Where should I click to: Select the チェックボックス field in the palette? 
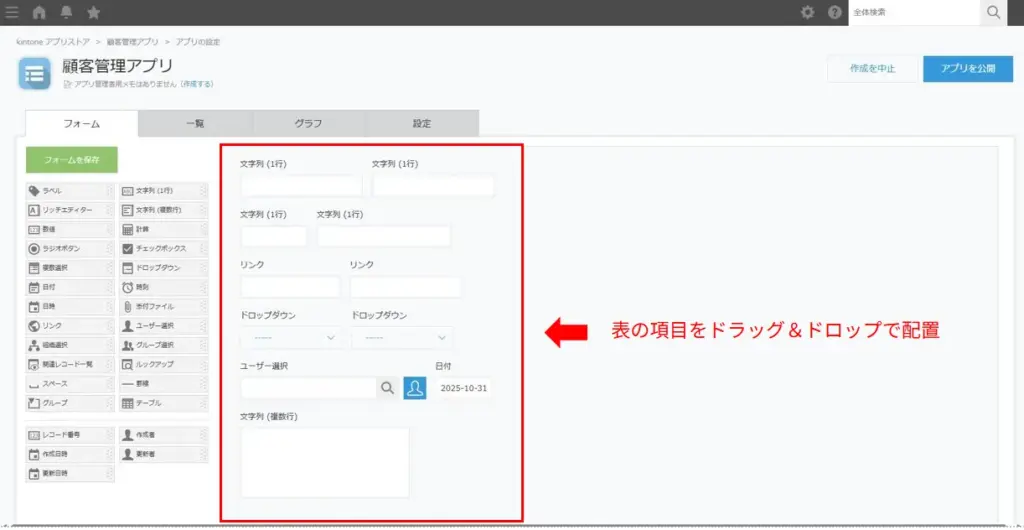164,249
